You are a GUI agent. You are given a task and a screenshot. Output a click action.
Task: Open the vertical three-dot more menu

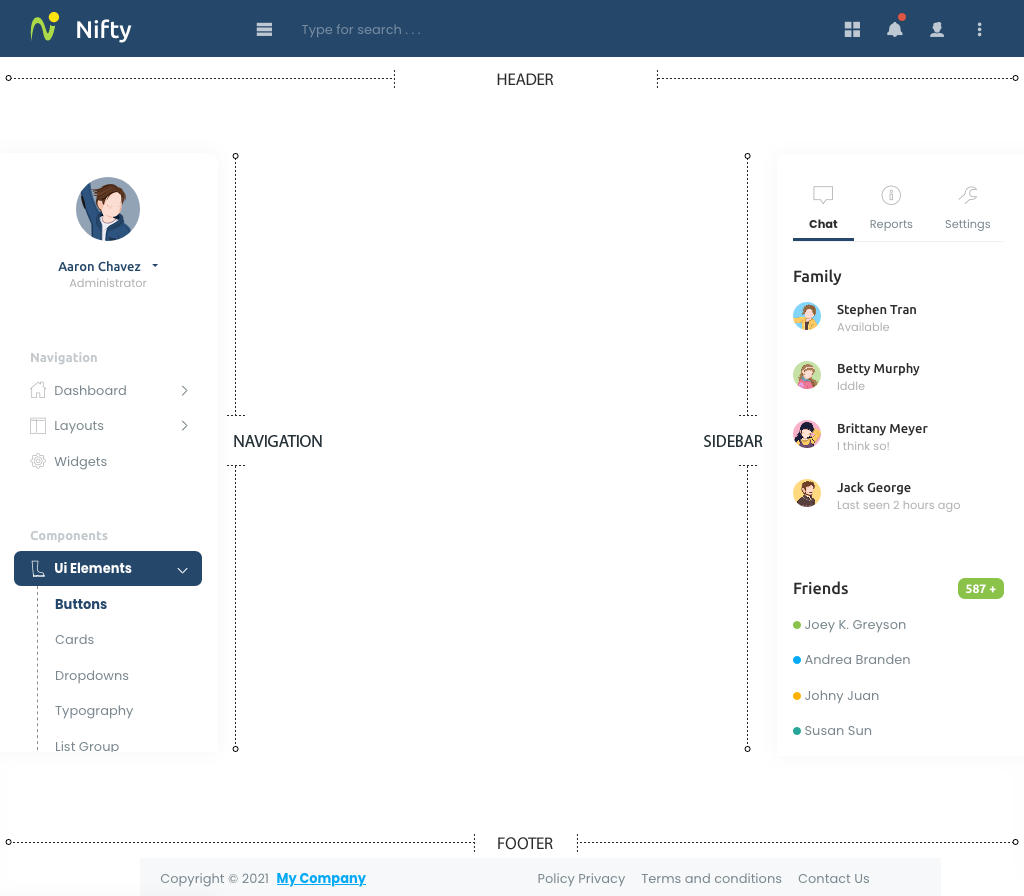[x=979, y=29]
